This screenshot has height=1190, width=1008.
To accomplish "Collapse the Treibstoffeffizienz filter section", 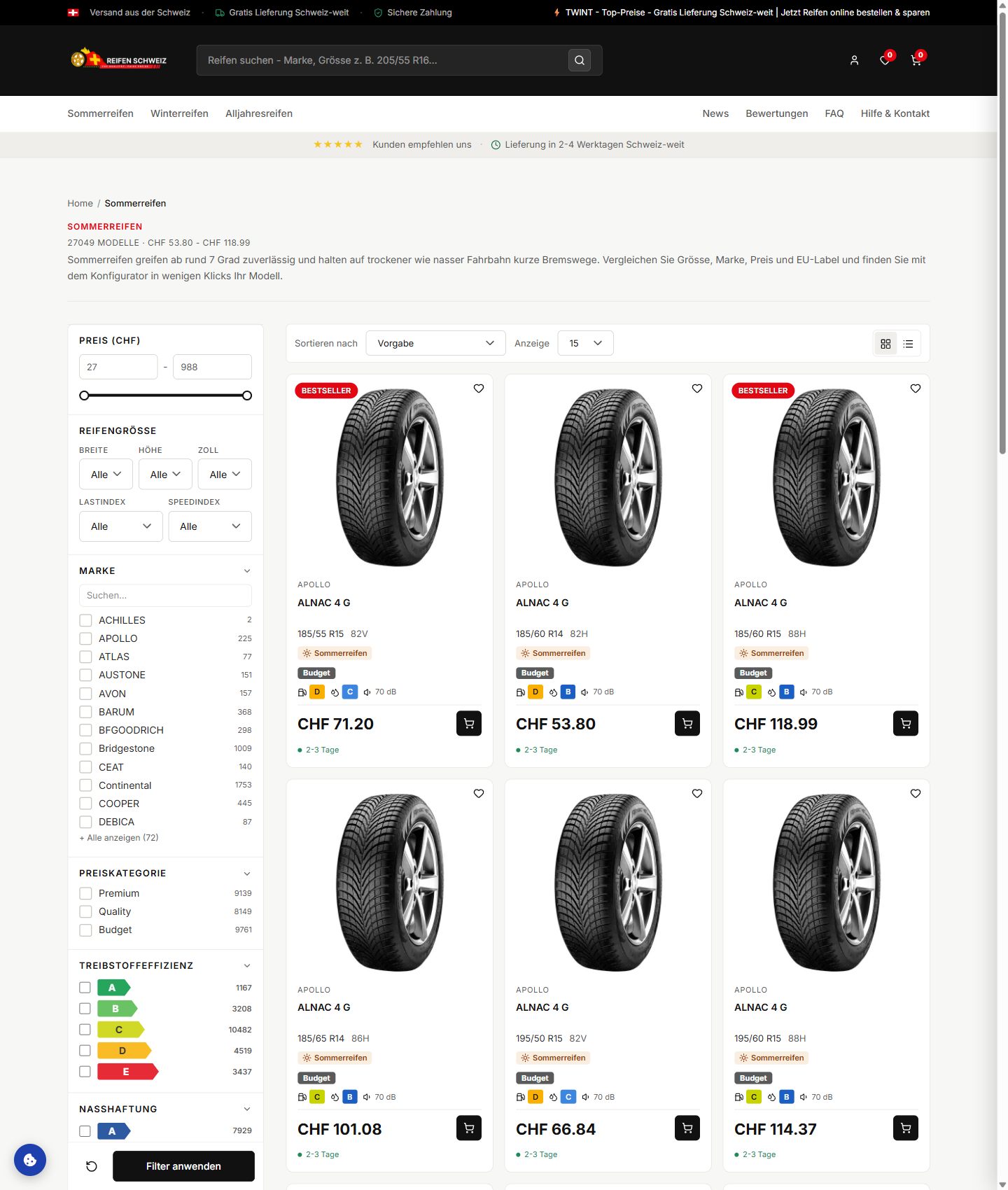I will 247,966.
